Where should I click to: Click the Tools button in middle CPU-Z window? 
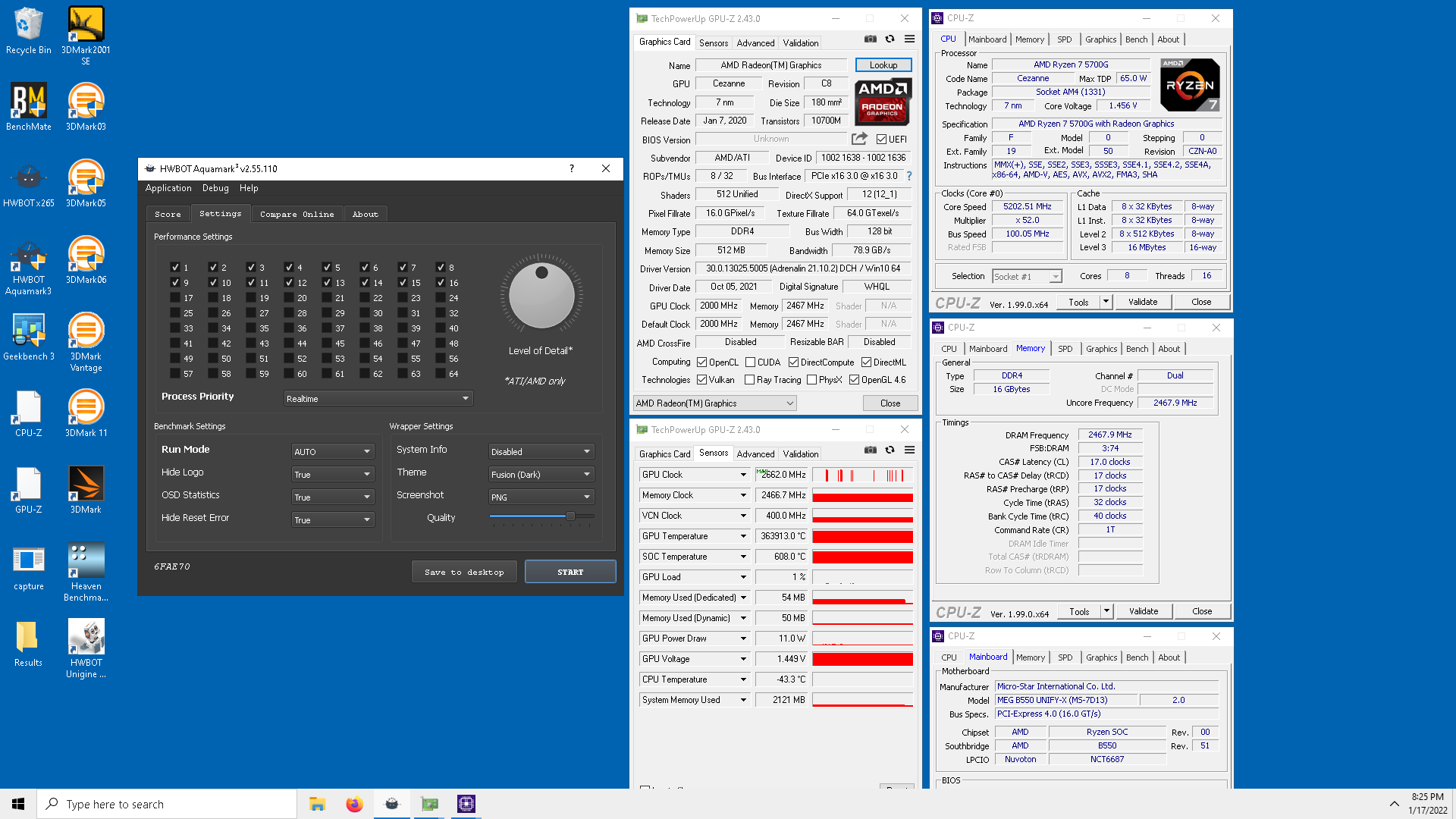click(x=1079, y=611)
